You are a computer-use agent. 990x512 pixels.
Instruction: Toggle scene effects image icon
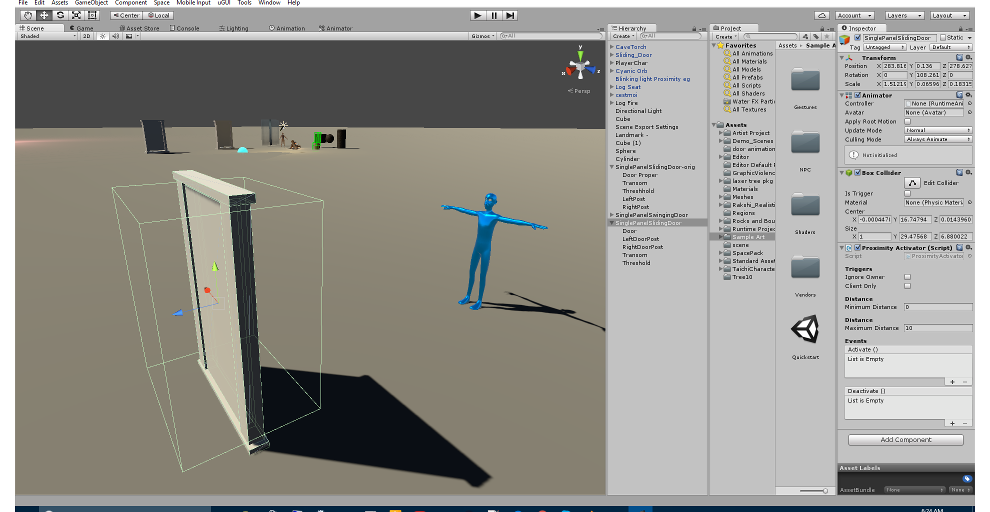(x=129, y=36)
